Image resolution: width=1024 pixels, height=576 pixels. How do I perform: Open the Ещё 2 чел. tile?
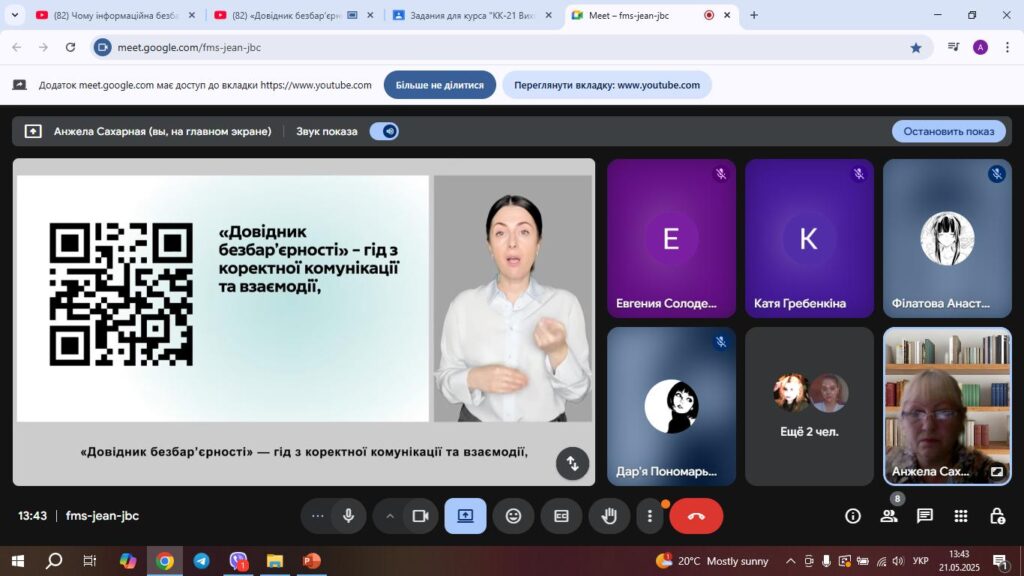(809, 406)
